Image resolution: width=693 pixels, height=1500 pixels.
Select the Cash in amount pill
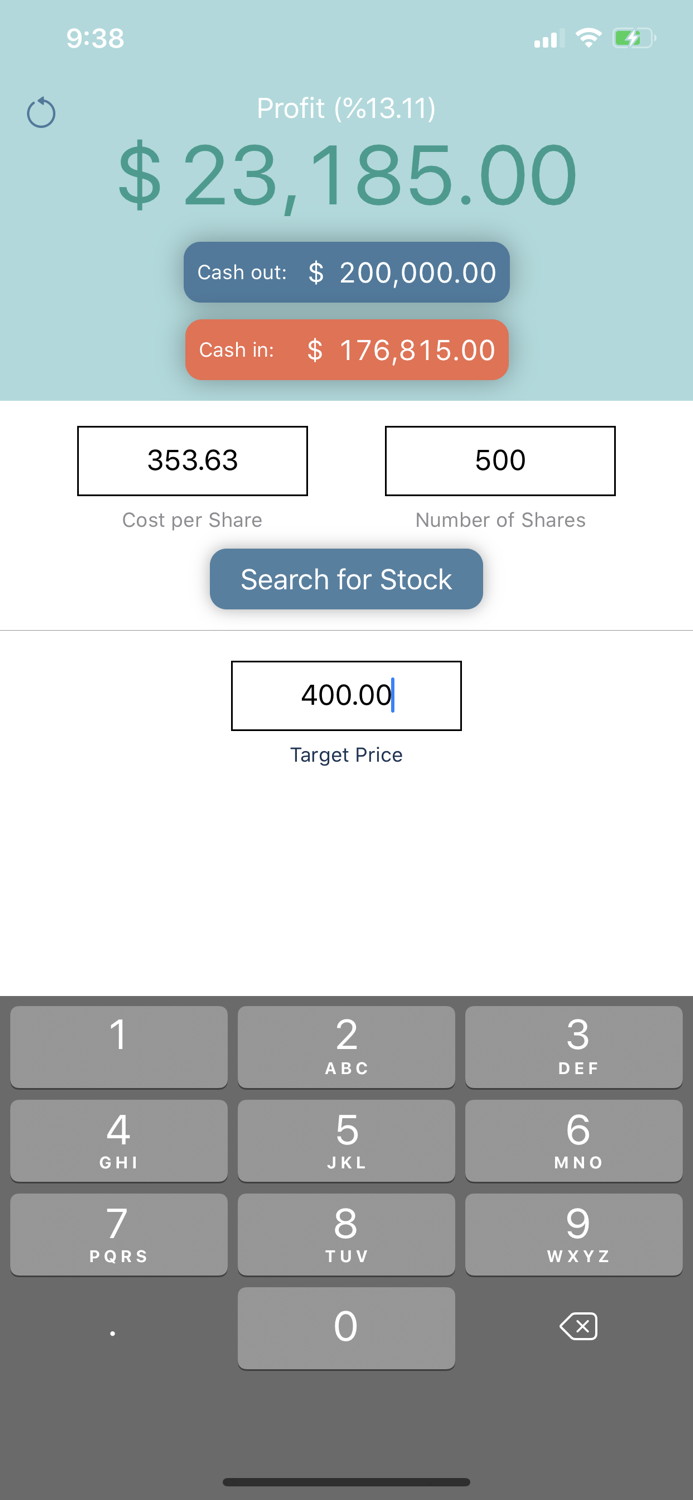(x=346, y=350)
